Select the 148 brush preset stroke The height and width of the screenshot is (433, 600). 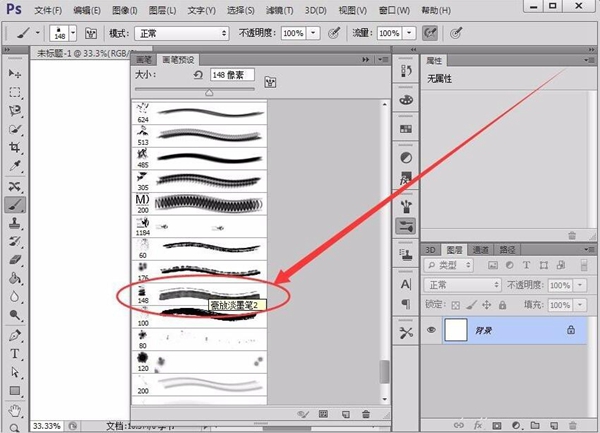(200, 295)
